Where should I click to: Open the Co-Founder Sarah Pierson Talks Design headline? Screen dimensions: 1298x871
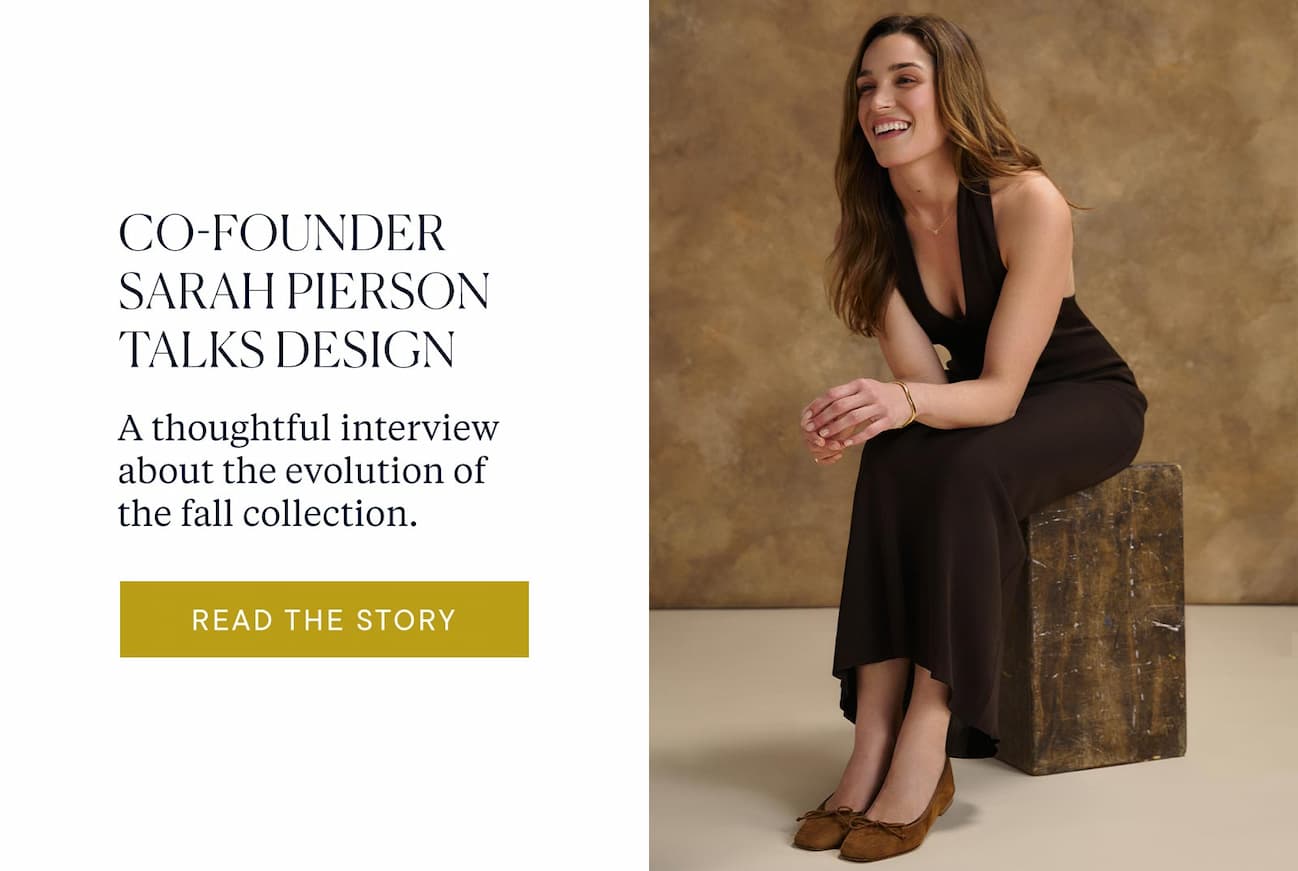tap(304, 291)
